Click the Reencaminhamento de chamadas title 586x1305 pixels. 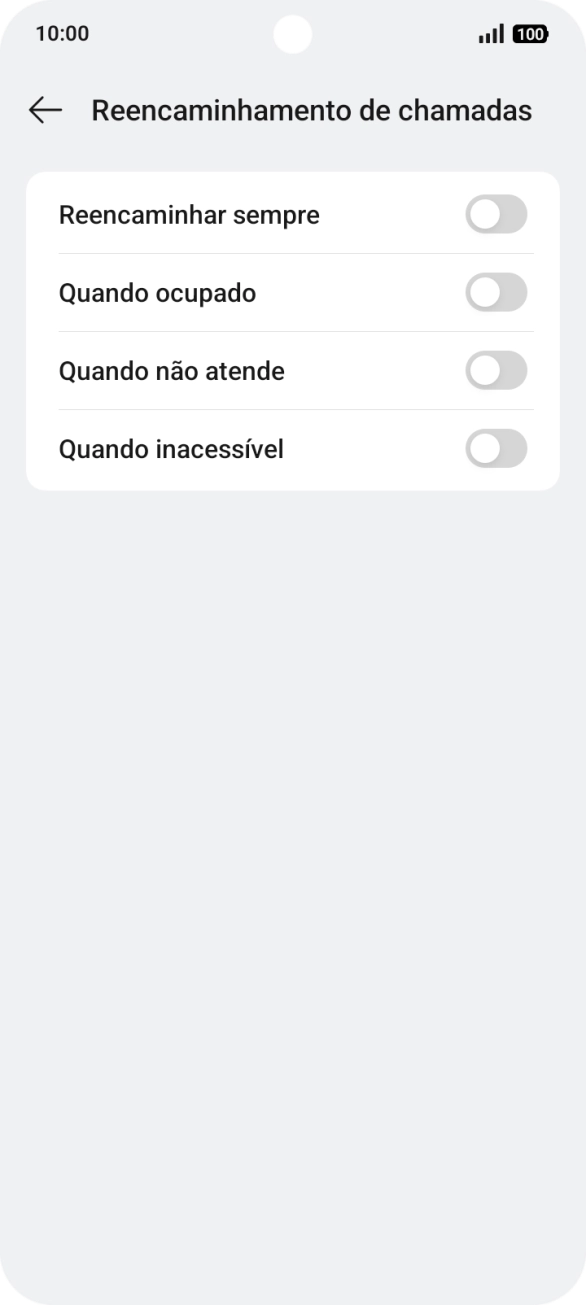pos(312,110)
